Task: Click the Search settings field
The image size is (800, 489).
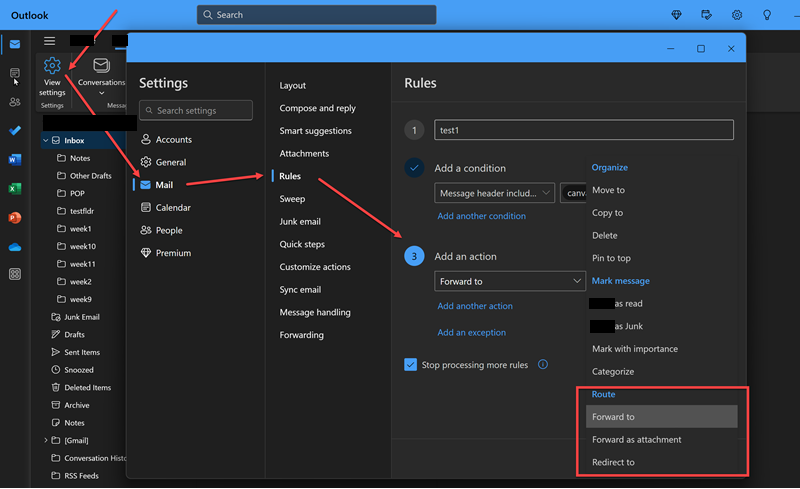Action: (x=196, y=110)
